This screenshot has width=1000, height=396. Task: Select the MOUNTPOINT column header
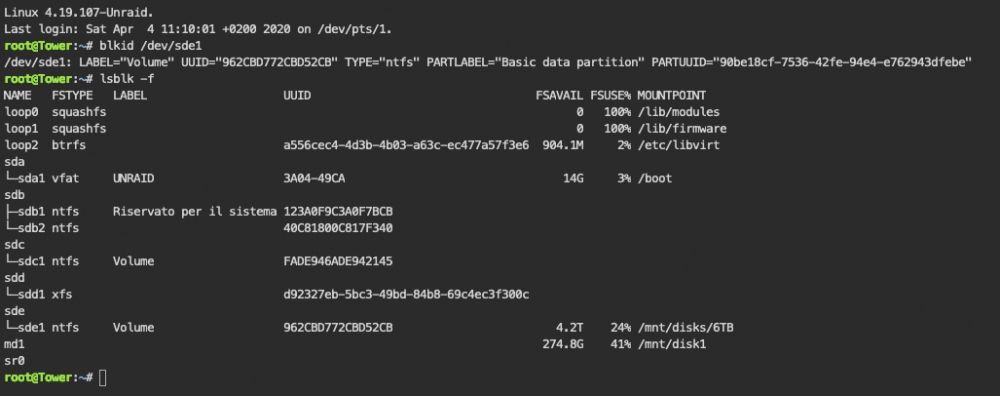click(x=672, y=96)
